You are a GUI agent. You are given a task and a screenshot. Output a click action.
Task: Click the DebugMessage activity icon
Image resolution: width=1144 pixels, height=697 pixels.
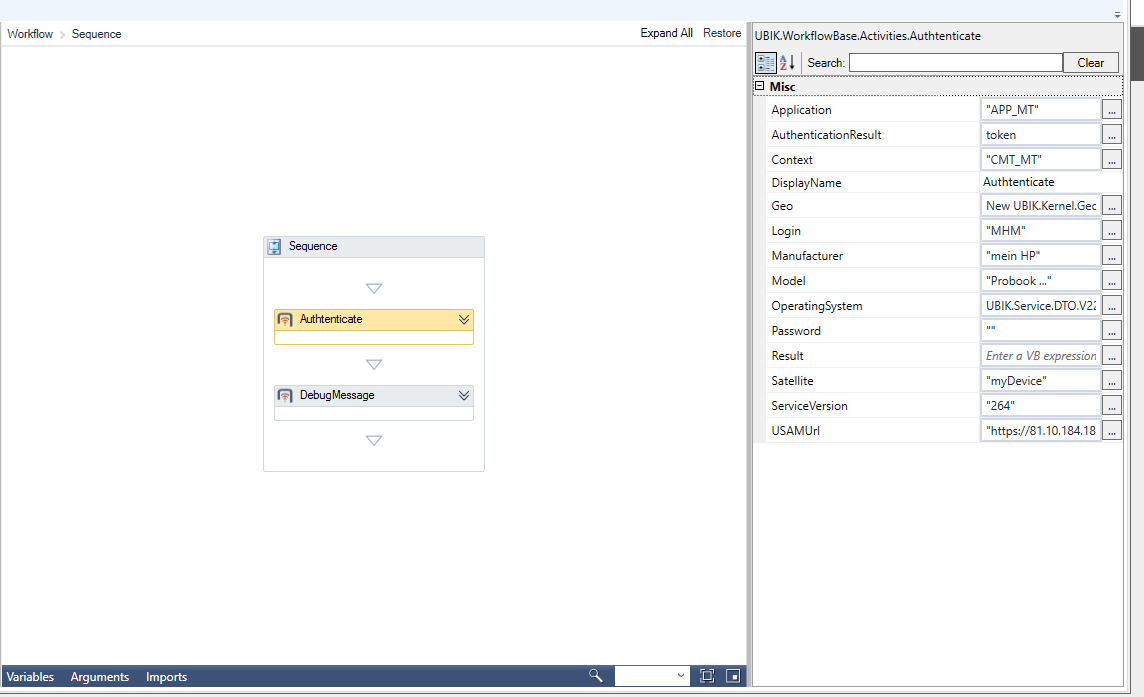point(285,396)
